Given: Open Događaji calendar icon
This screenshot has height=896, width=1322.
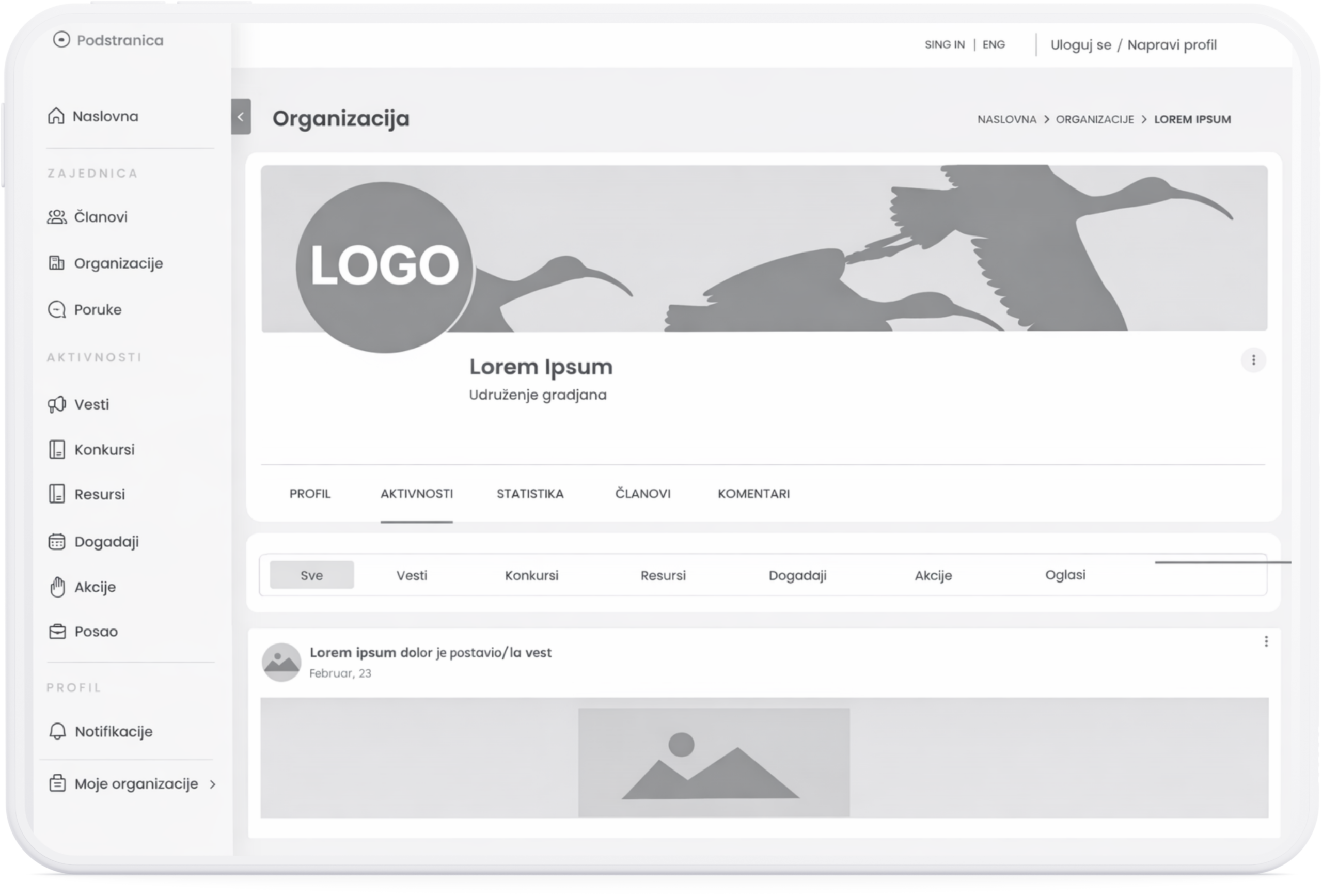Looking at the screenshot, I should coord(56,542).
